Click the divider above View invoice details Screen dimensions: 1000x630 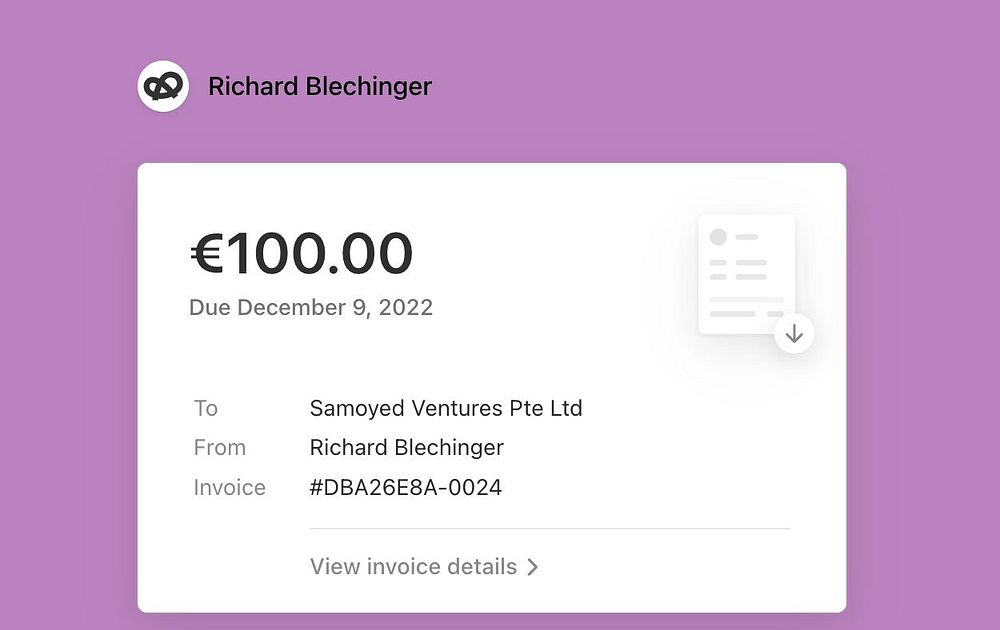(550, 528)
